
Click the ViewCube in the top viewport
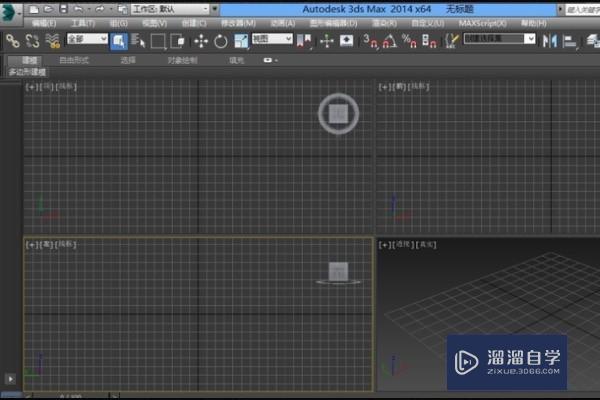(338, 113)
